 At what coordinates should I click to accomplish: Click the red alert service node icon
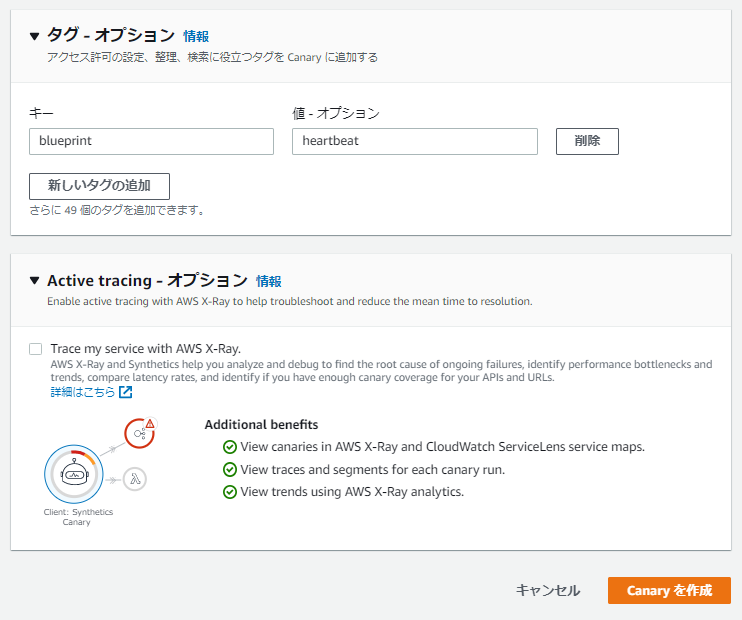point(140,433)
